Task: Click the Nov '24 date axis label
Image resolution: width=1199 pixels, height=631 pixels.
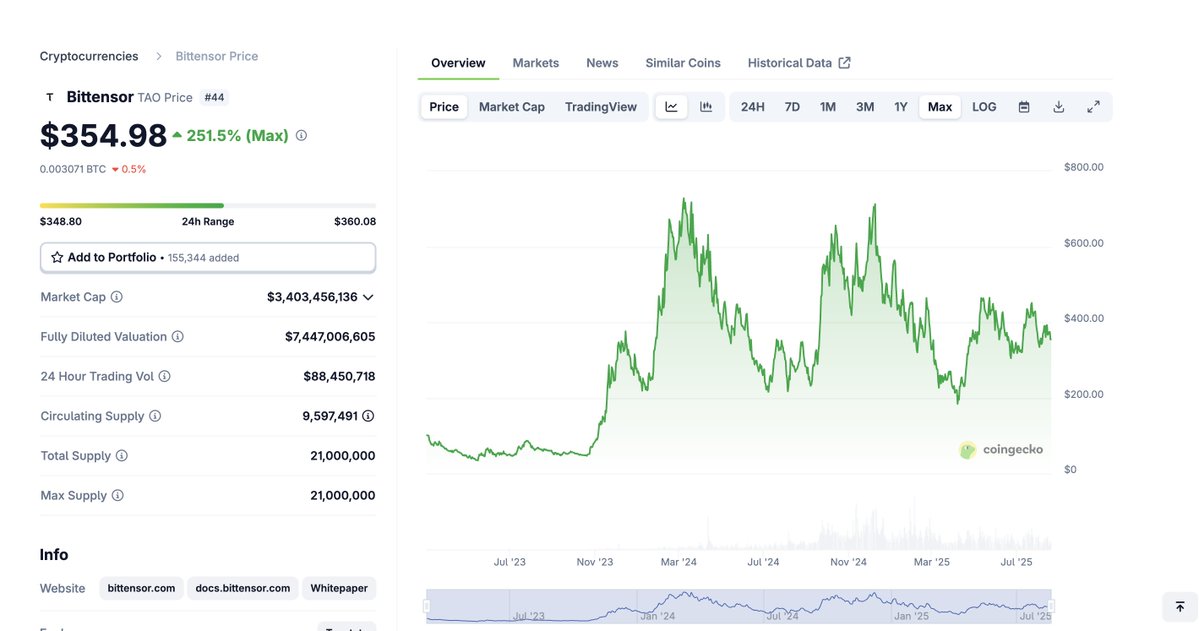Action: coord(848,561)
